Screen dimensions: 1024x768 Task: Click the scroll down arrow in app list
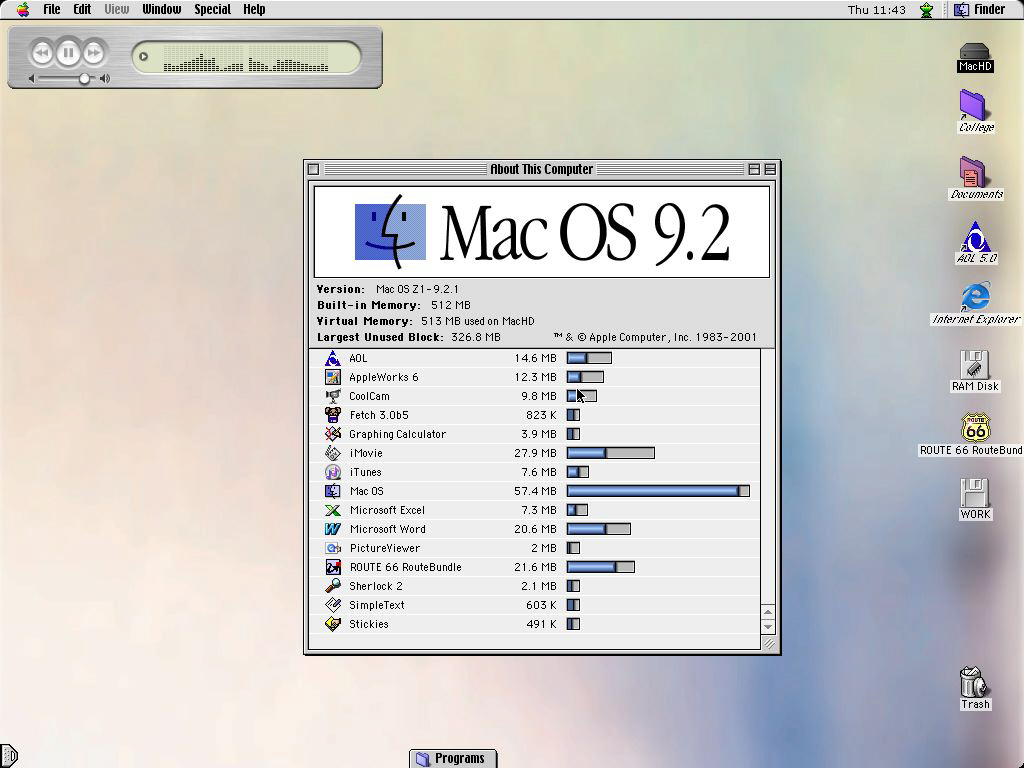click(768, 627)
